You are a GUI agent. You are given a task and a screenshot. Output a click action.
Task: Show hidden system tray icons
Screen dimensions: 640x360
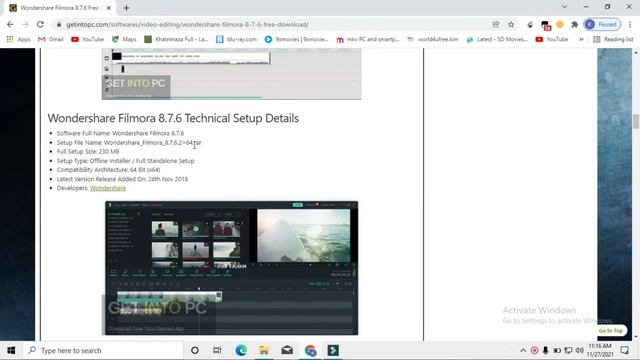point(523,350)
